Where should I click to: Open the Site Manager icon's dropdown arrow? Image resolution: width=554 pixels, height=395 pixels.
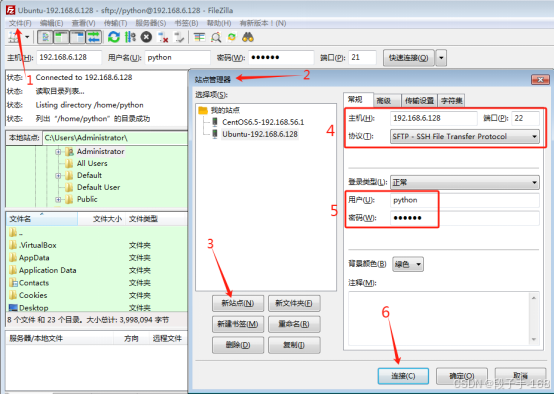click(27, 37)
